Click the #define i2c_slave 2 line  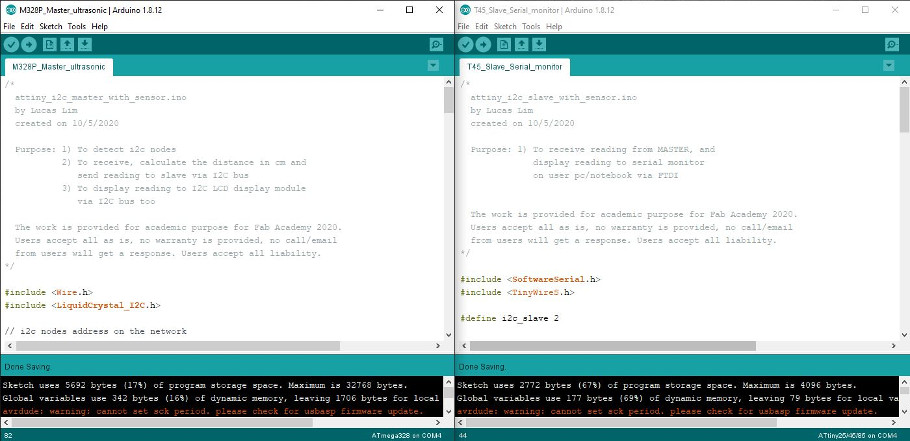click(510, 319)
